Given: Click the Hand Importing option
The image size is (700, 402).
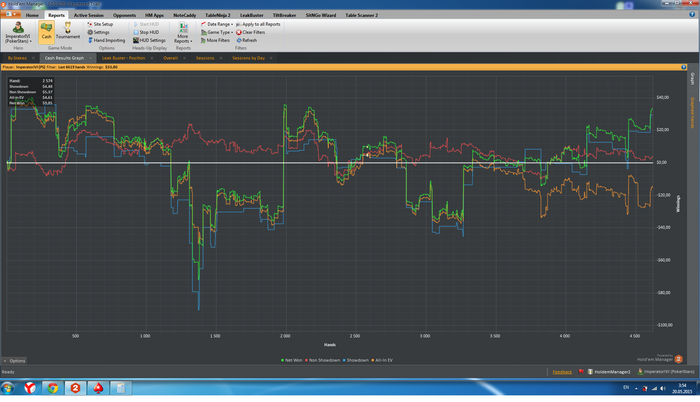Looking at the screenshot, I should pyautogui.click(x=108, y=40).
